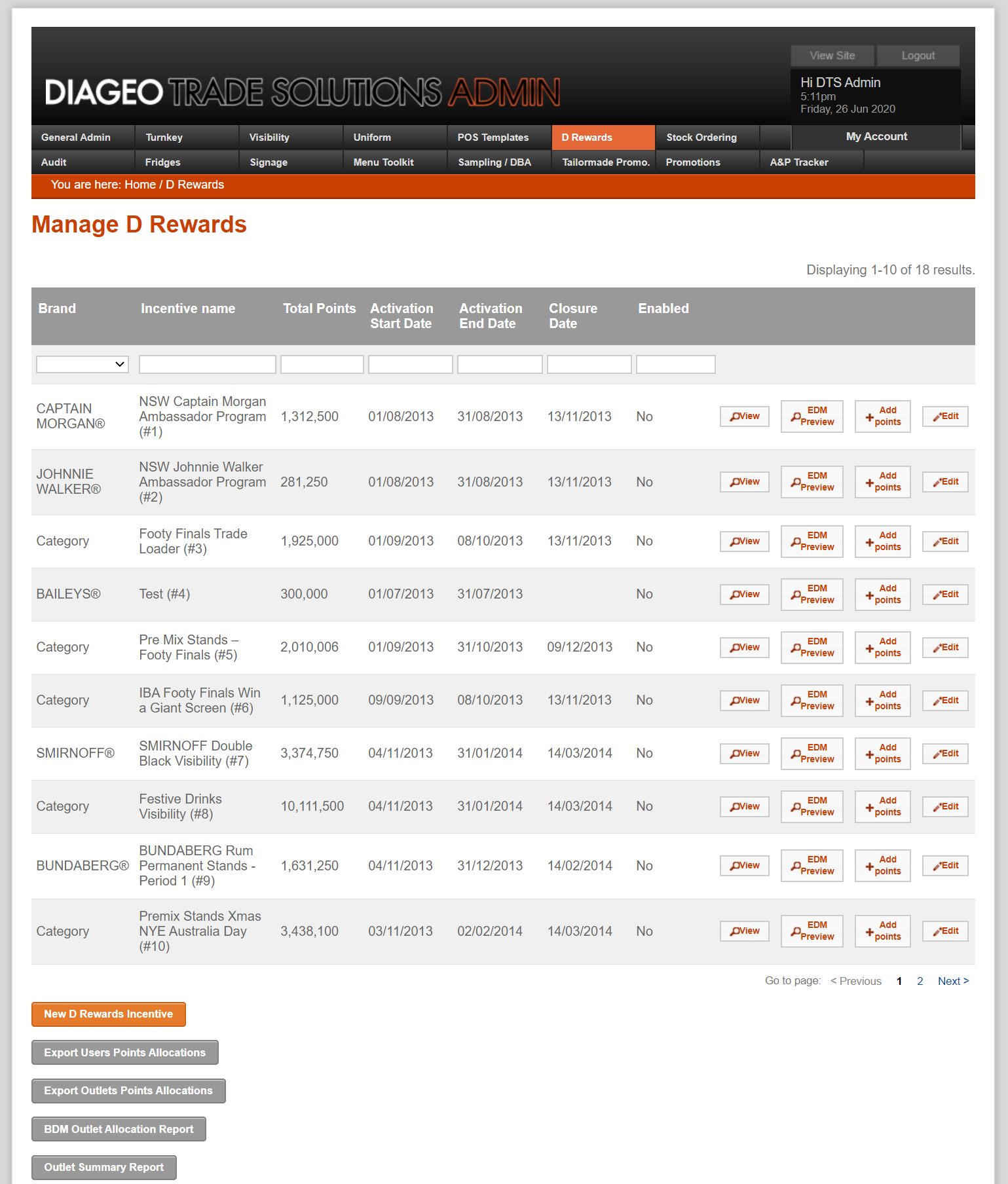1008x1184 pixels.
Task: Open the Outlet Summary Report
Action: tap(103, 1168)
